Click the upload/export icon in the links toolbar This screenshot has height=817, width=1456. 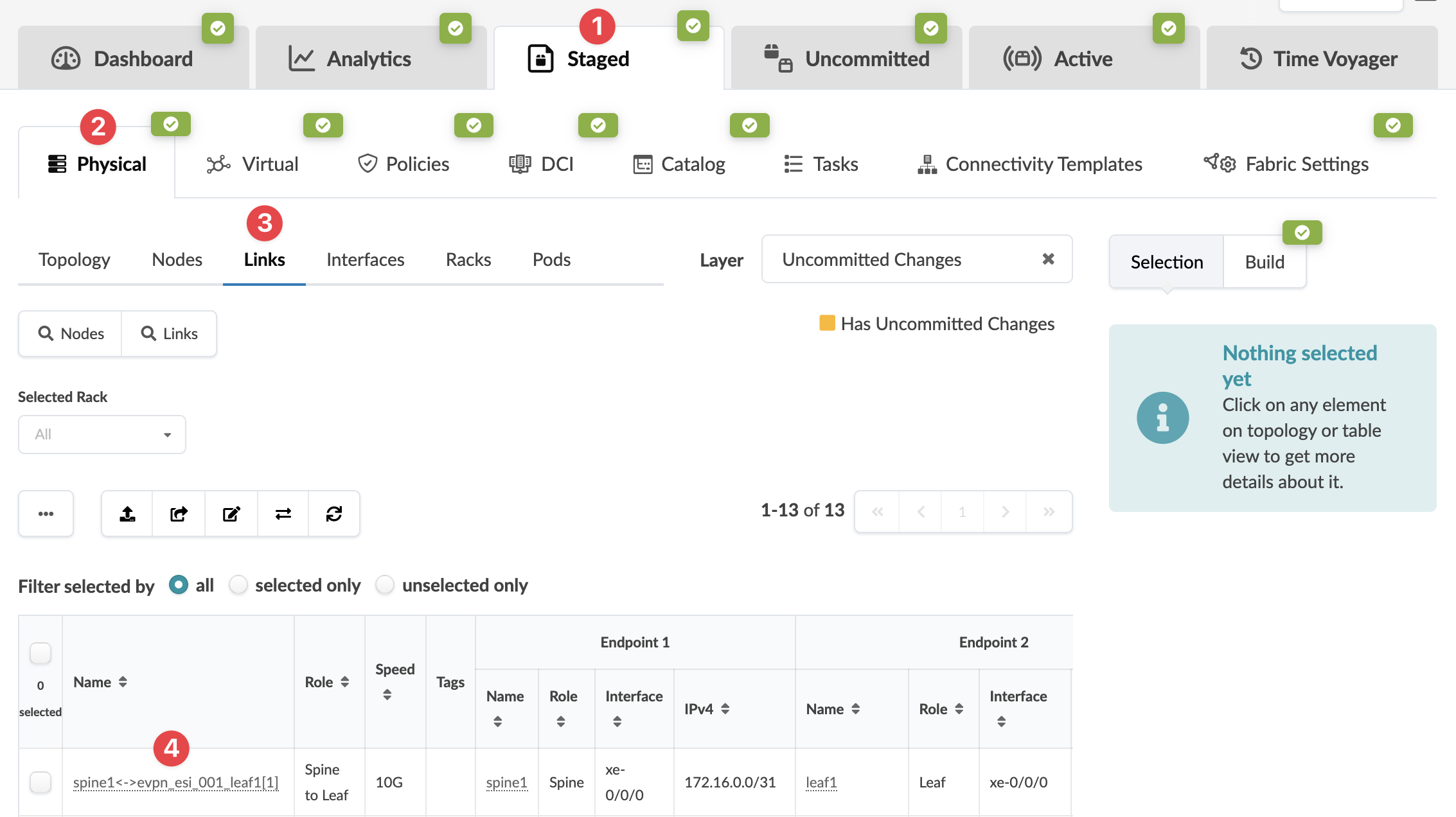pos(127,513)
